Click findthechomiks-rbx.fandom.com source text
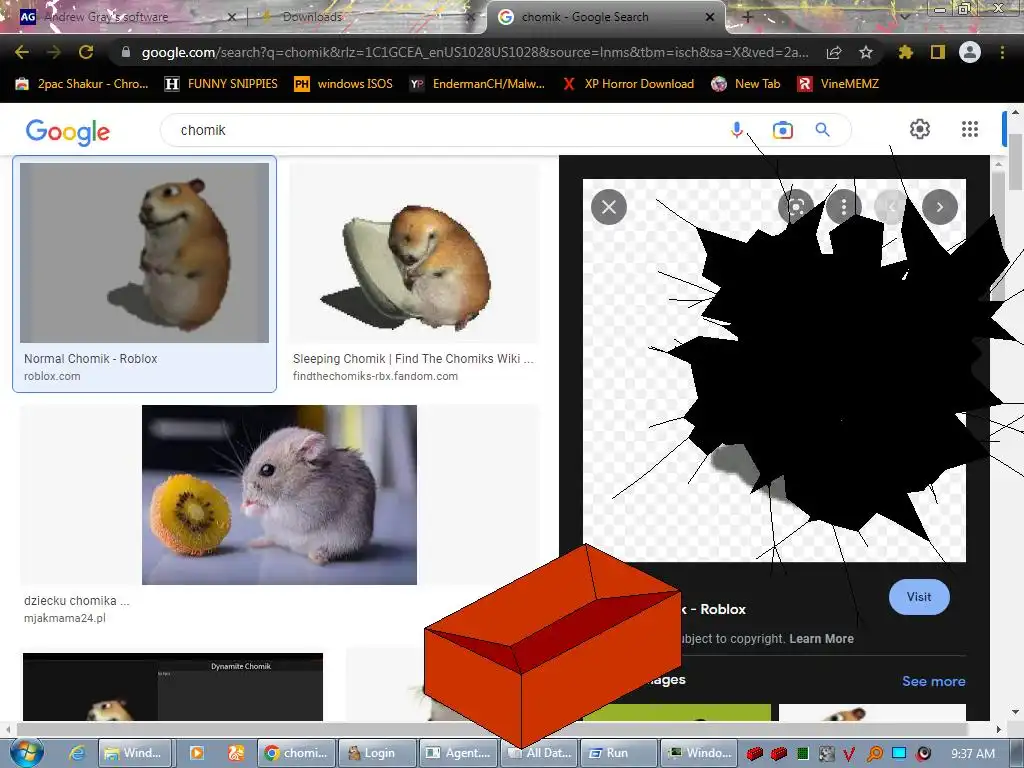 (375, 376)
